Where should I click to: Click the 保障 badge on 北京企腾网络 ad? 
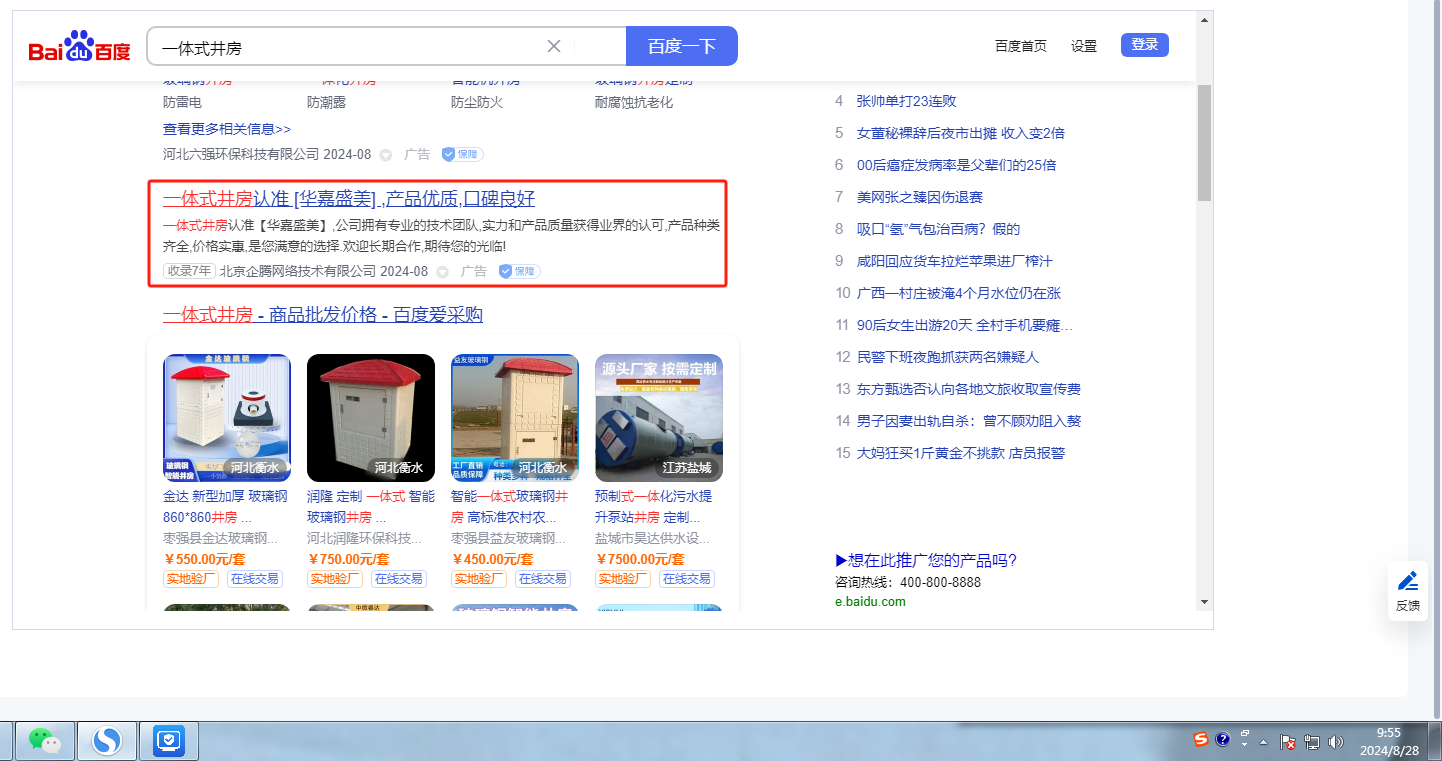(519, 271)
